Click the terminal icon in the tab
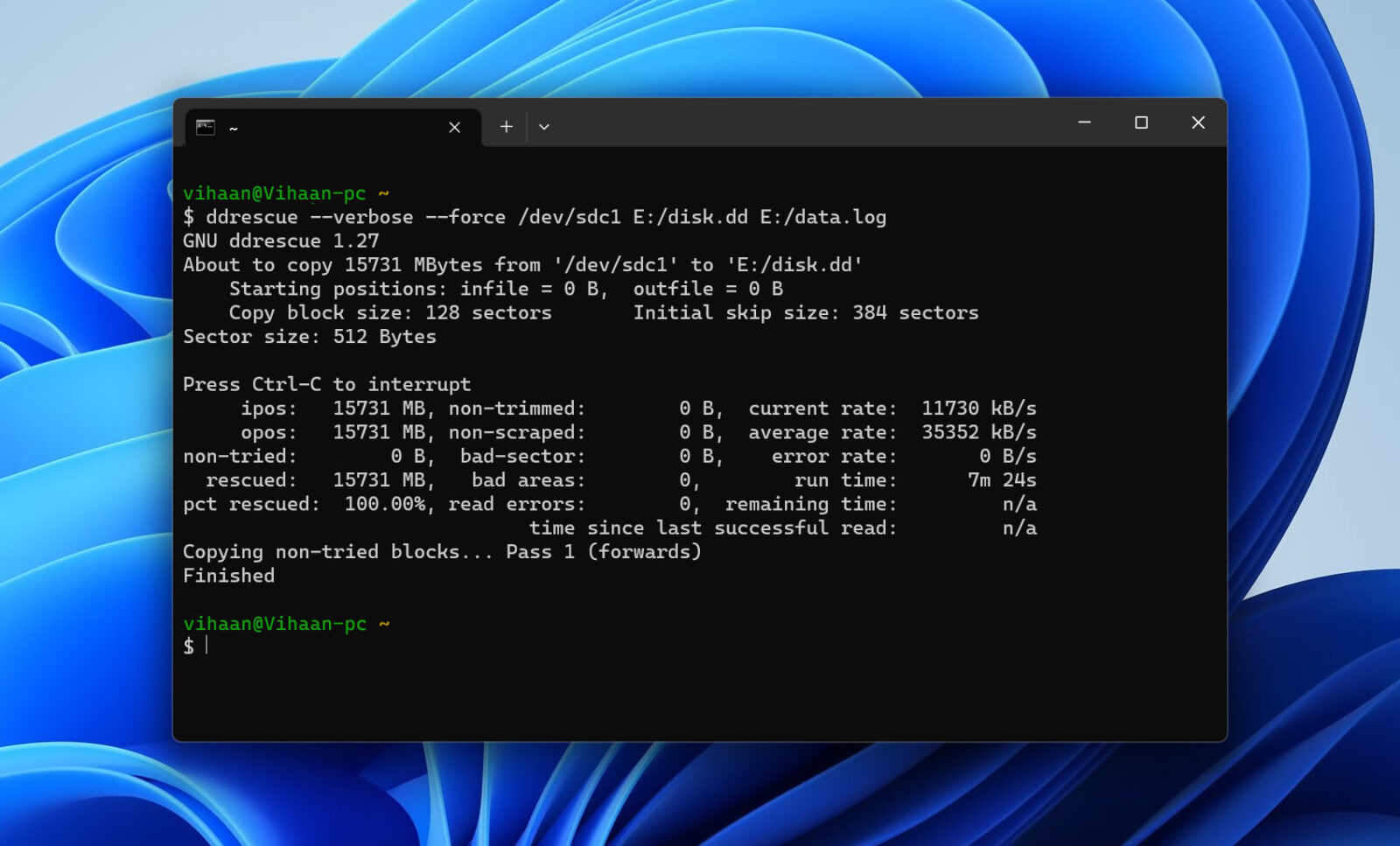Image resolution: width=1400 pixels, height=846 pixels. (x=206, y=127)
